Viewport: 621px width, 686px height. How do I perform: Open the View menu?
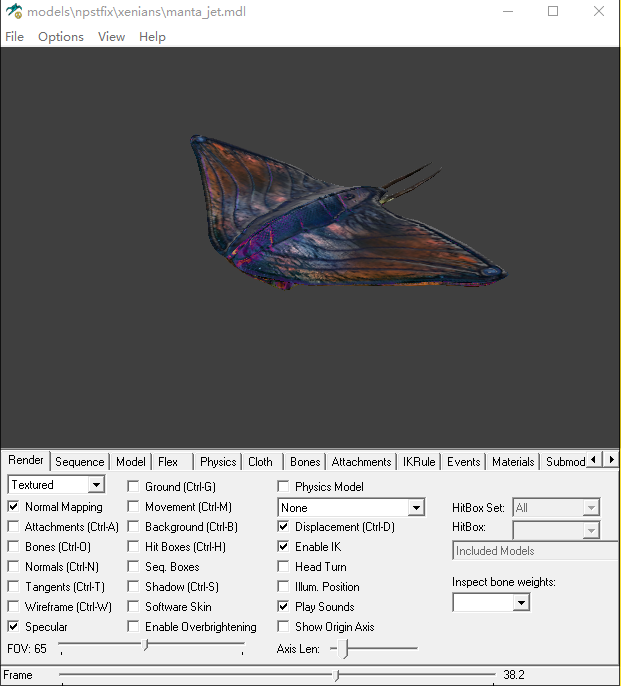point(111,37)
